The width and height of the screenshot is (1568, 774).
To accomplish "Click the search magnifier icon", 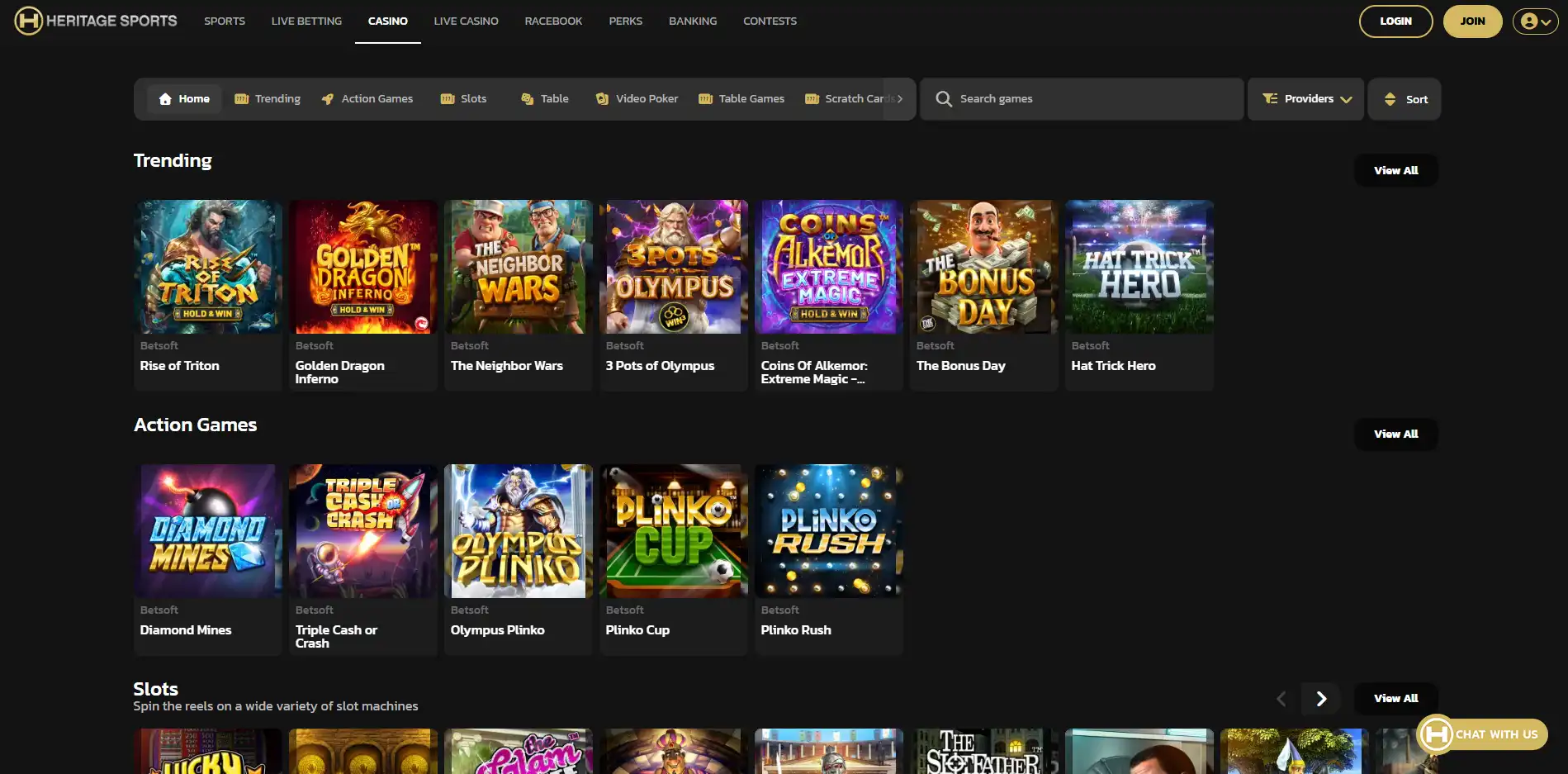I will click(944, 99).
